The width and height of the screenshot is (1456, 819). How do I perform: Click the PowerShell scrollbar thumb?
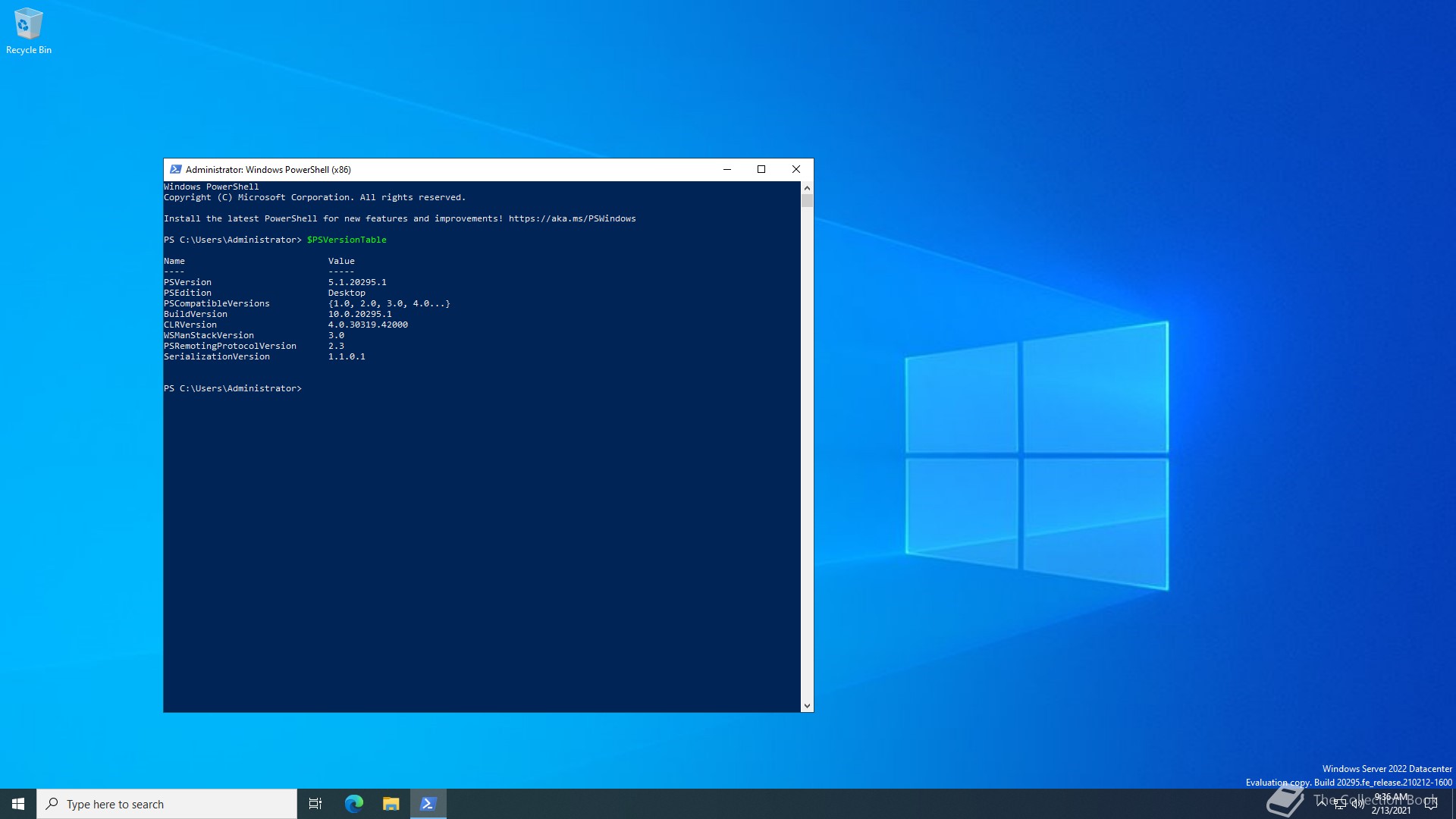807,201
